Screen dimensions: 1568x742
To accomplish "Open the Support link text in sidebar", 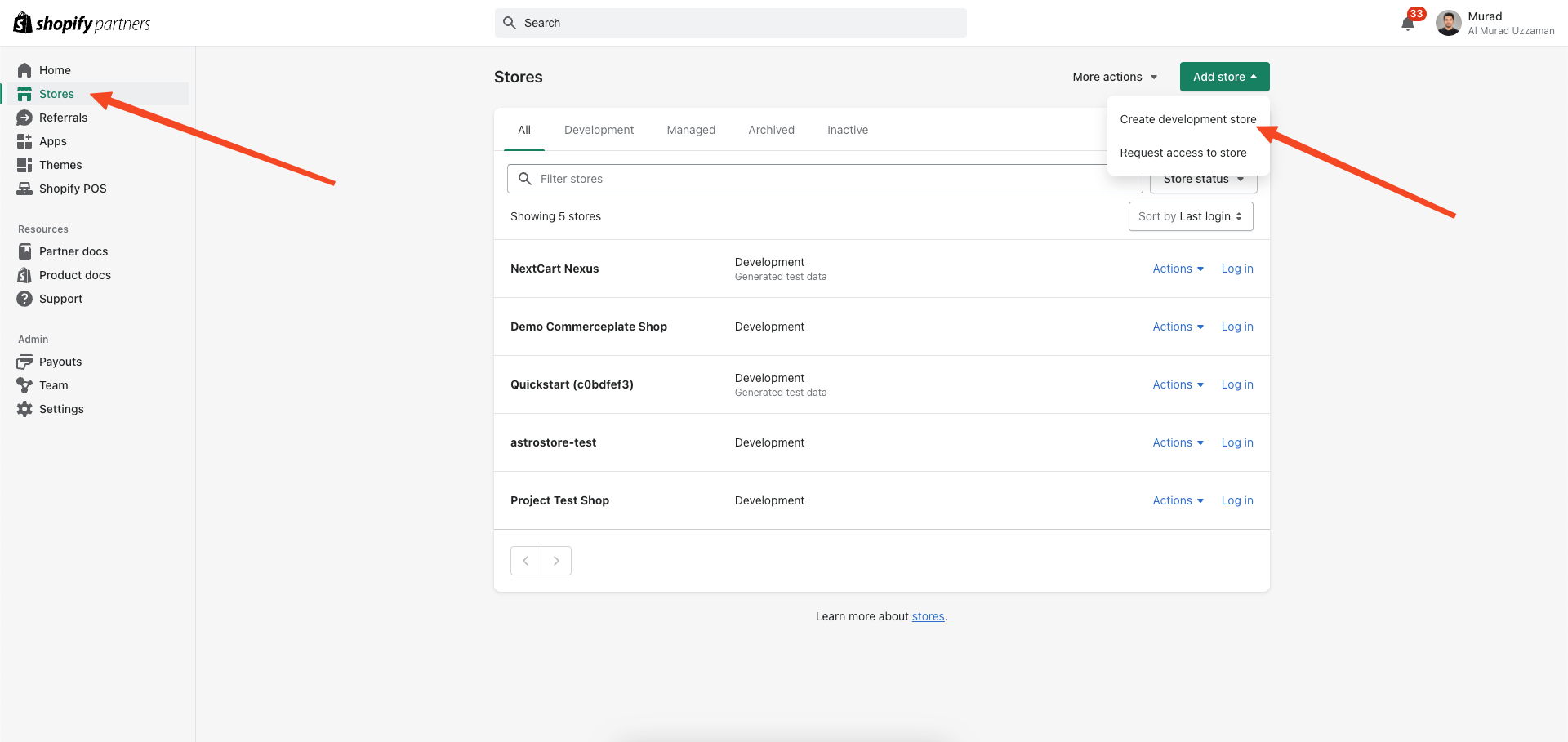I will [60, 299].
